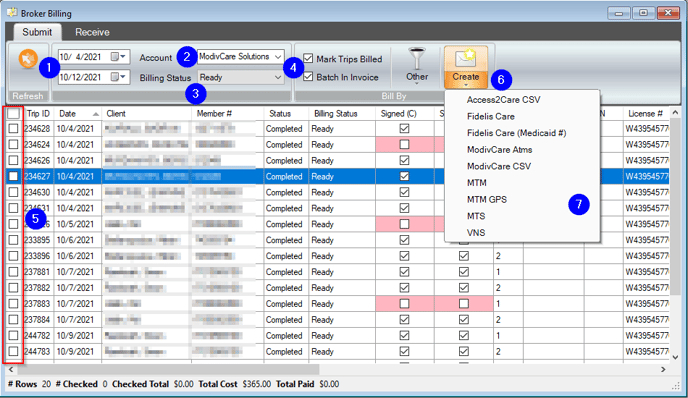688x398 pixels.
Task: Check the row for trip 233895
Action: [14, 240]
